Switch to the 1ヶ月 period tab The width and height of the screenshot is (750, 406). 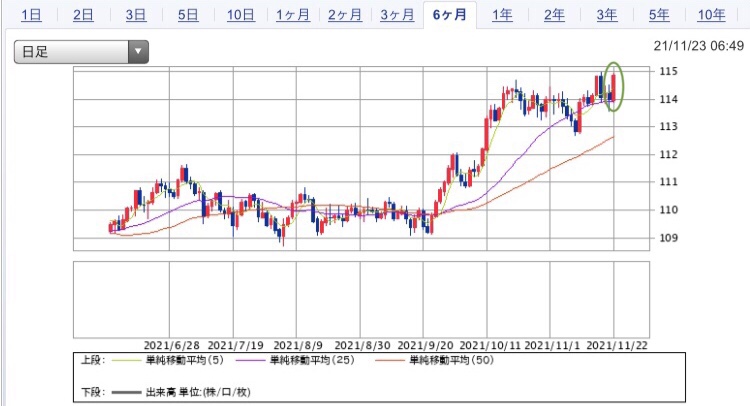point(293,15)
